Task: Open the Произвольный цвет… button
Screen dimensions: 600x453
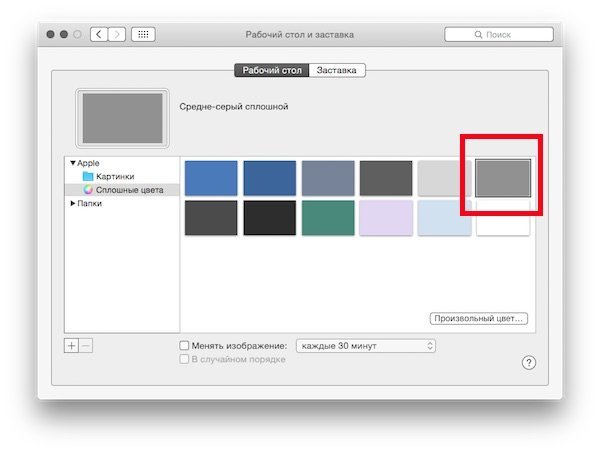Action: [479, 318]
